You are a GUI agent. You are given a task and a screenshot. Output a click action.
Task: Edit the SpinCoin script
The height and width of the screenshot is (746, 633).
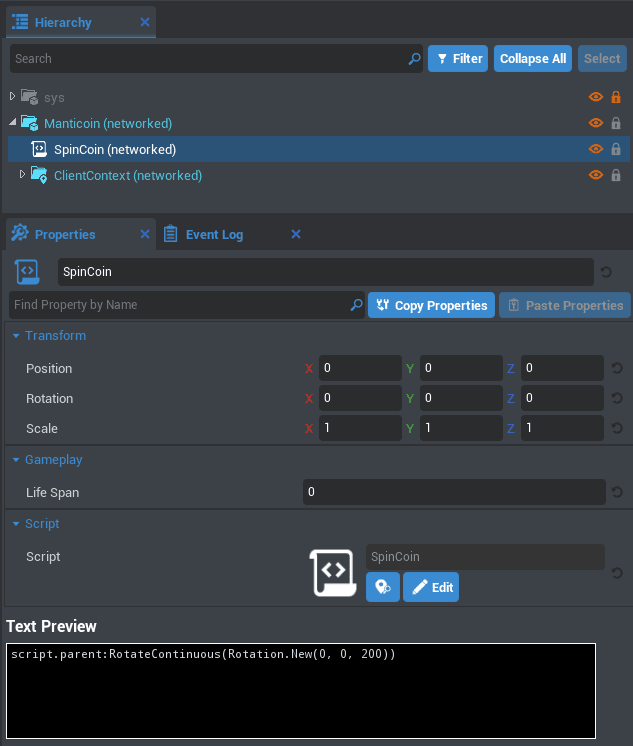click(x=431, y=587)
